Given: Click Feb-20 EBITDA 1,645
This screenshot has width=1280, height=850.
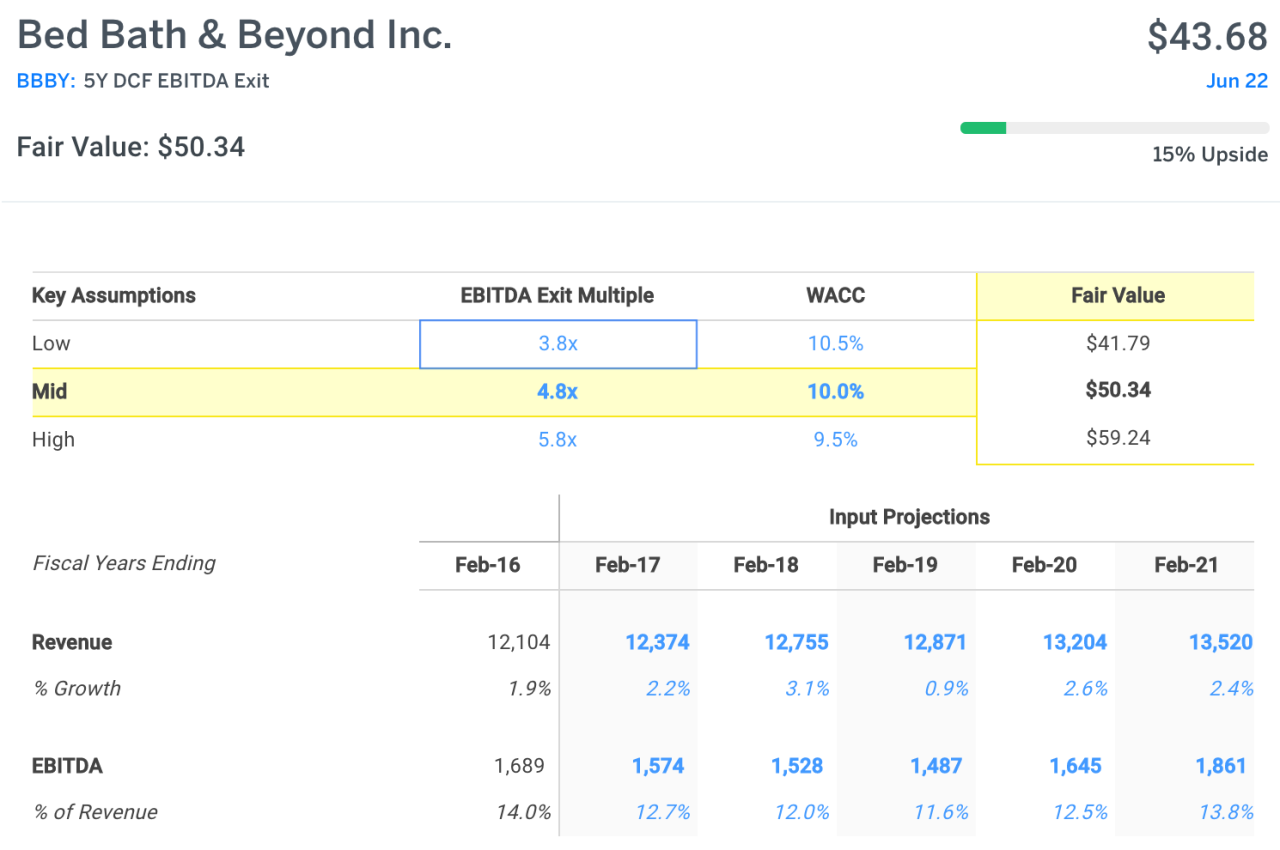Looking at the screenshot, I should 1075,766.
